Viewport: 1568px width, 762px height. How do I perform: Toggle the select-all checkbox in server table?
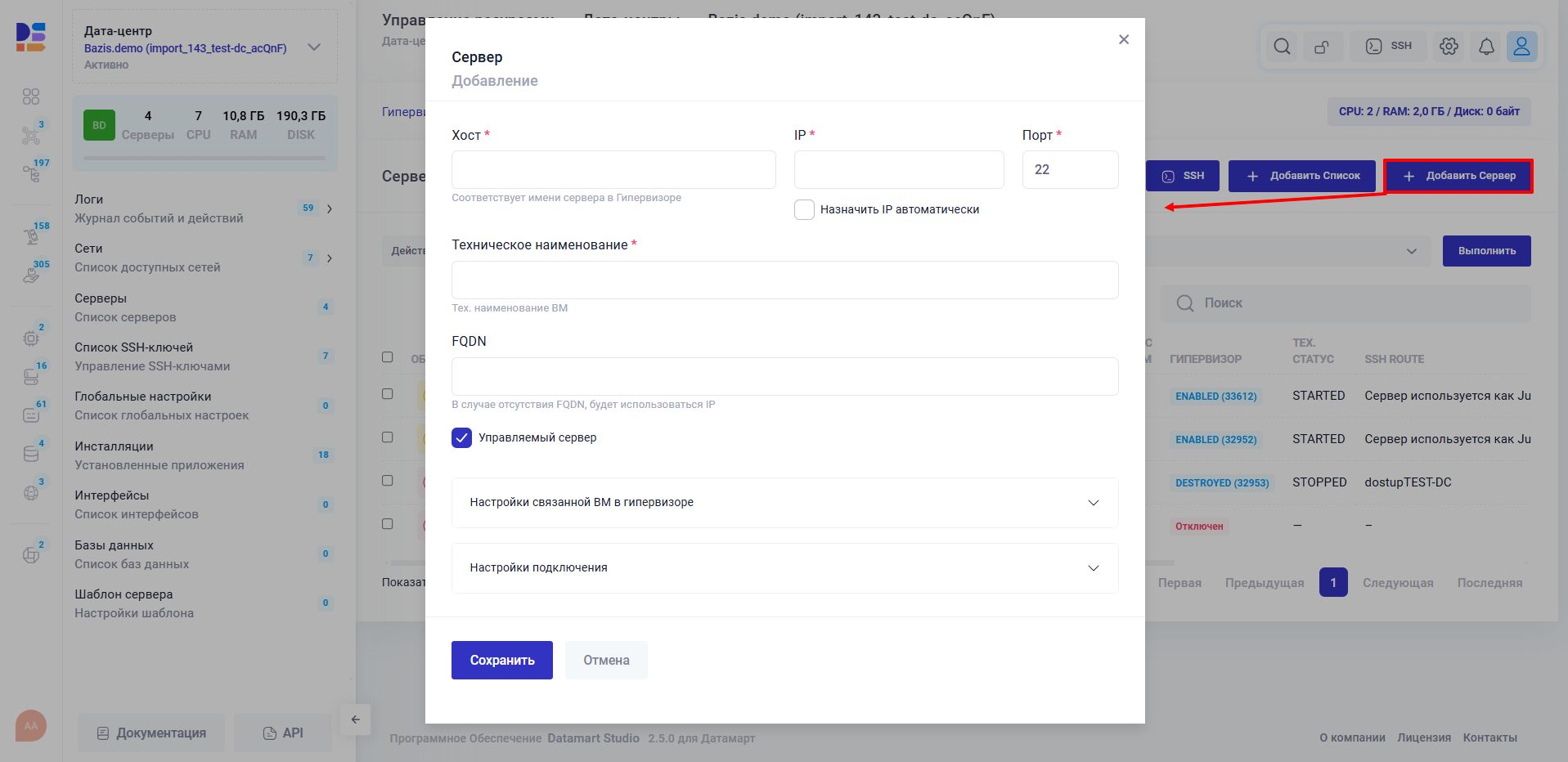coord(387,356)
